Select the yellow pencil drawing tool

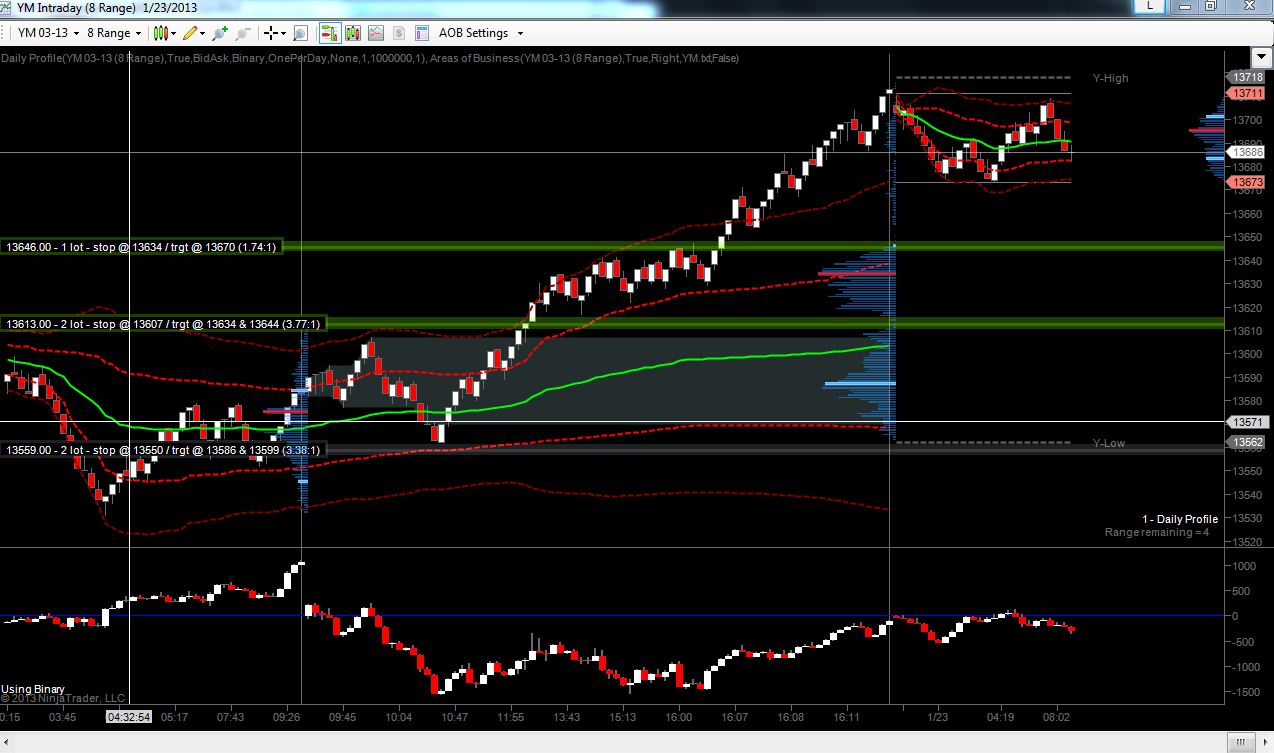[191, 33]
